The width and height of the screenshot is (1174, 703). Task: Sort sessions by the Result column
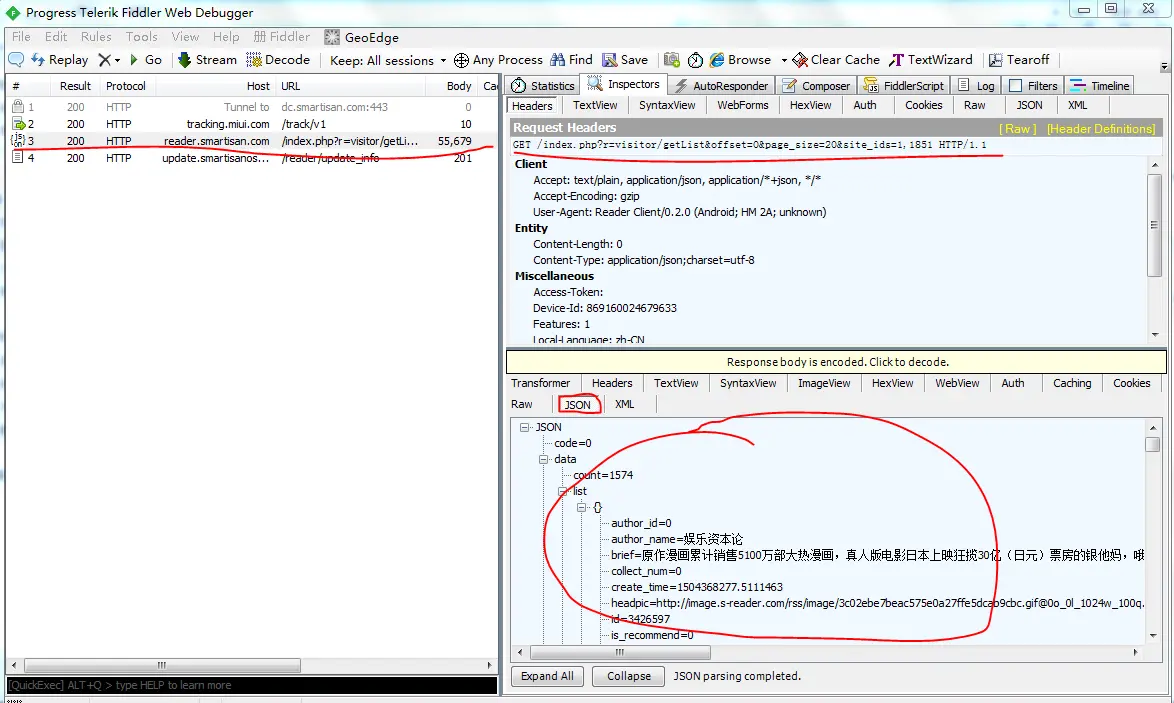click(75, 86)
